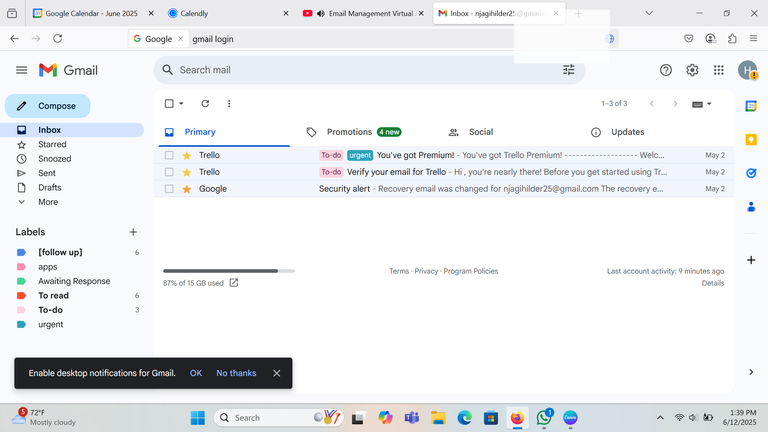Decline notifications with No thanks
Viewport: 768px width, 432px height.
pos(236,373)
